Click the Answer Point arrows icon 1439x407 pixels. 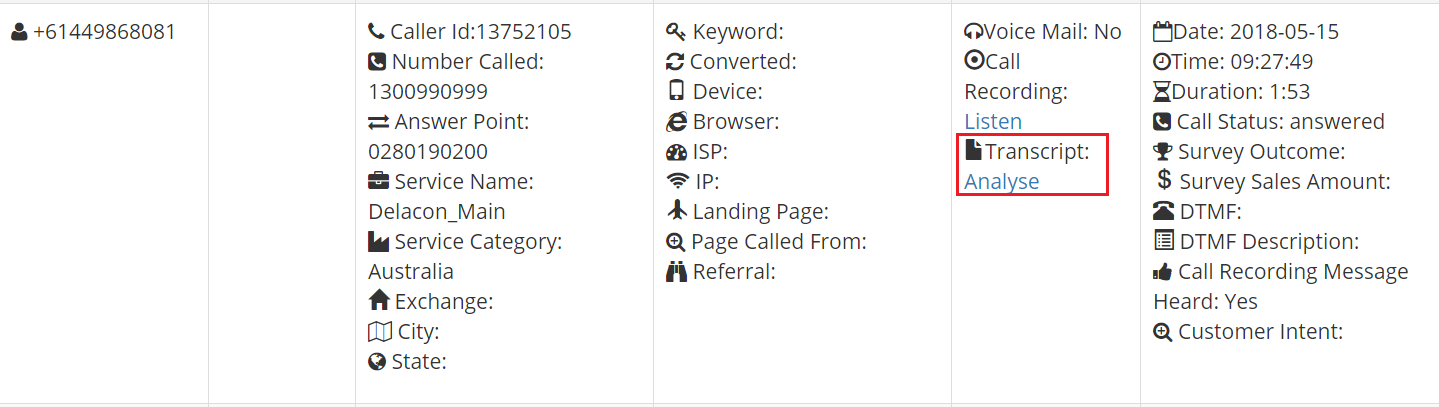point(378,122)
